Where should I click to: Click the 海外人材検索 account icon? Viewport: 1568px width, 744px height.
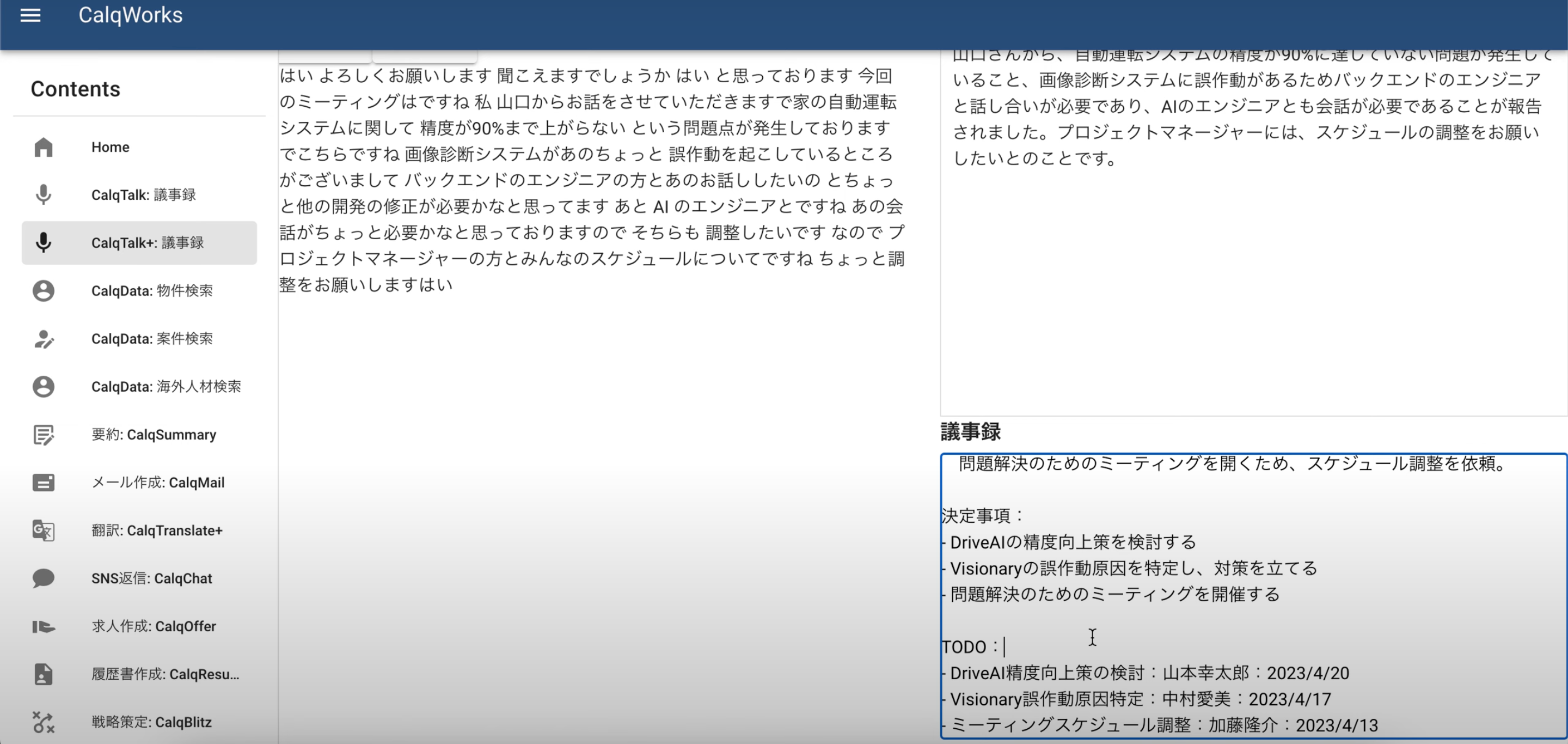click(43, 387)
